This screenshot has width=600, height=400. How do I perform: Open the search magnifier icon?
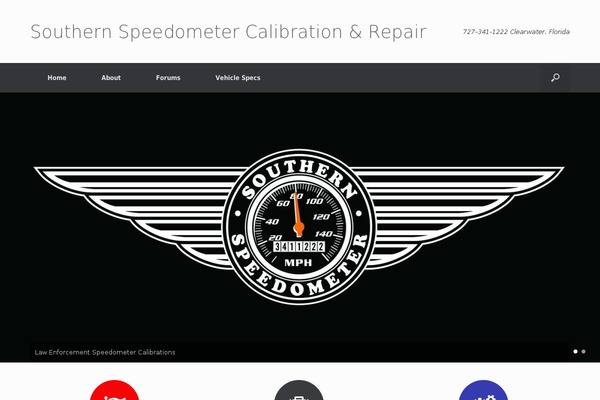pyautogui.click(x=555, y=78)
